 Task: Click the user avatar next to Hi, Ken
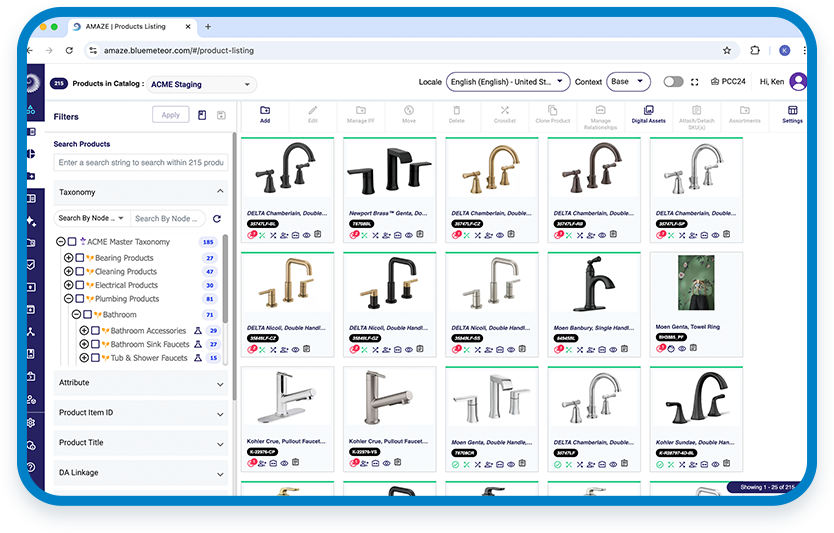[x=798, y=81]
